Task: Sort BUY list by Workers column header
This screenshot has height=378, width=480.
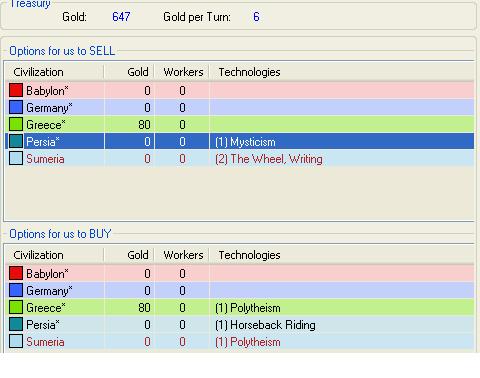Action: [x=182, y=255]
